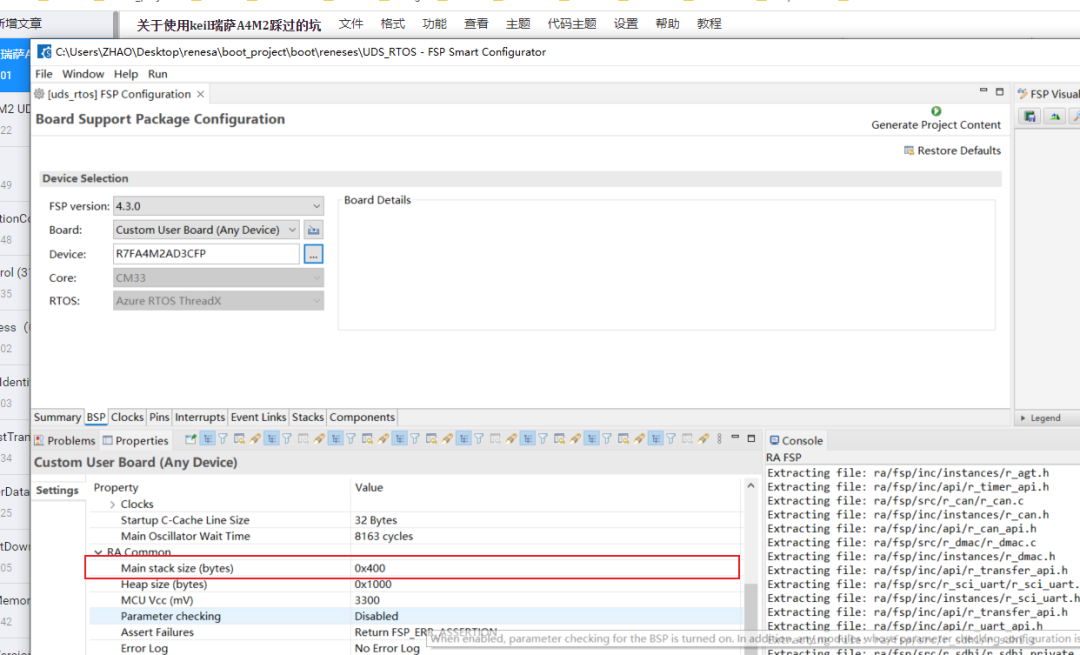Select the Main stack size (bytes) row
The height and width of the screenshot is (655, 1080).
(x=413, y=568)
